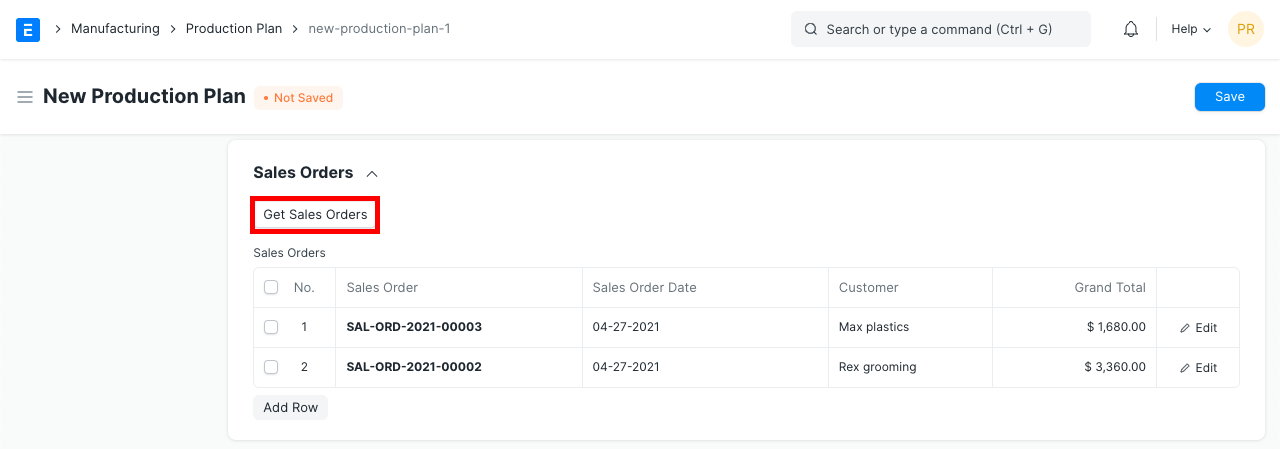Click pencil edit icon for row 2
This screenshot has width=1280, height=449.
(x=1186, y=368)
